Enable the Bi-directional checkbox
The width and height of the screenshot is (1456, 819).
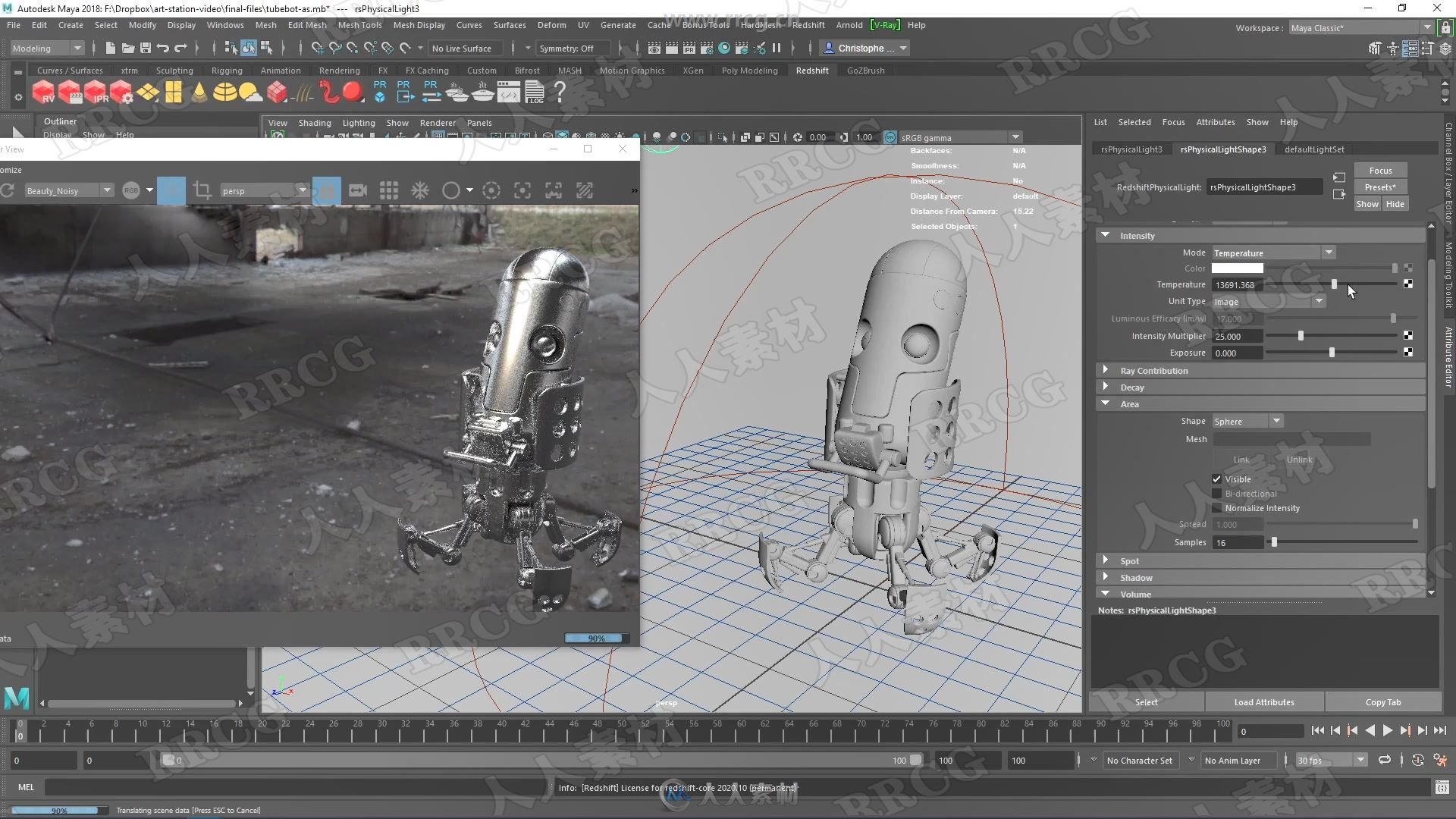(1217, 493)
